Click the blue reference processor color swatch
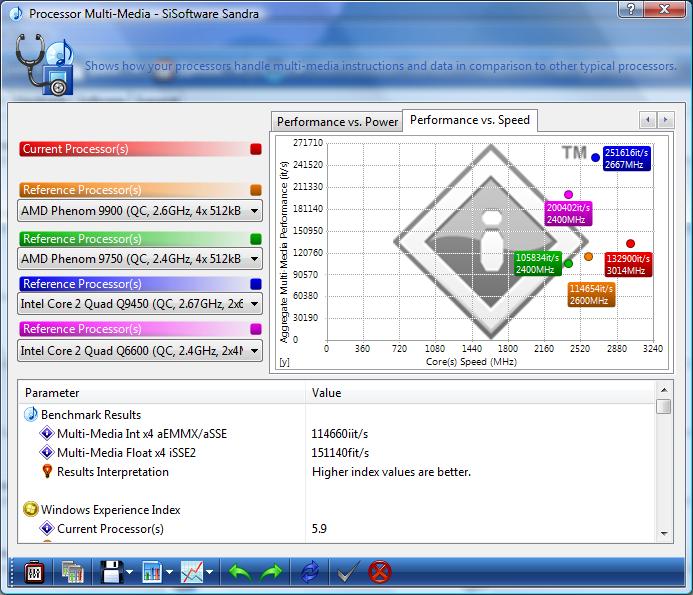 click(x=255, y=284)
